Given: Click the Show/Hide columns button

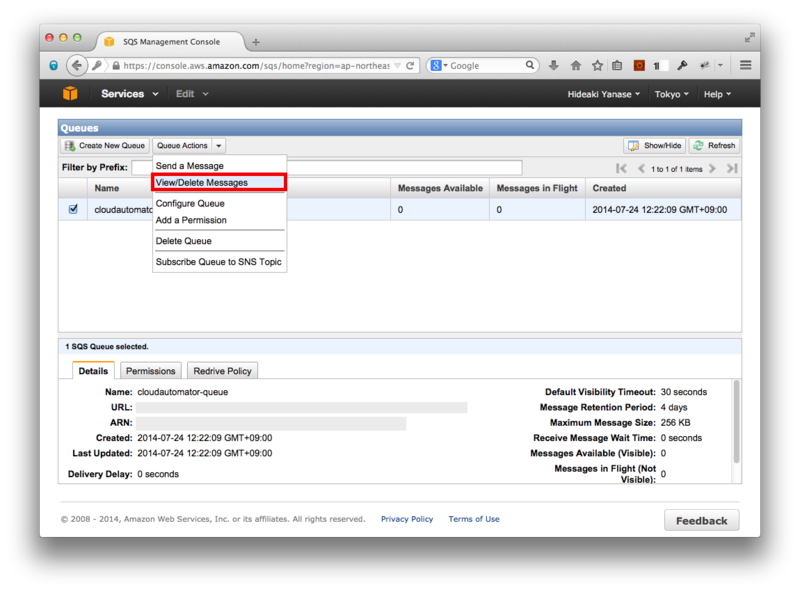Looking at the screenshot, I should 655,146.
